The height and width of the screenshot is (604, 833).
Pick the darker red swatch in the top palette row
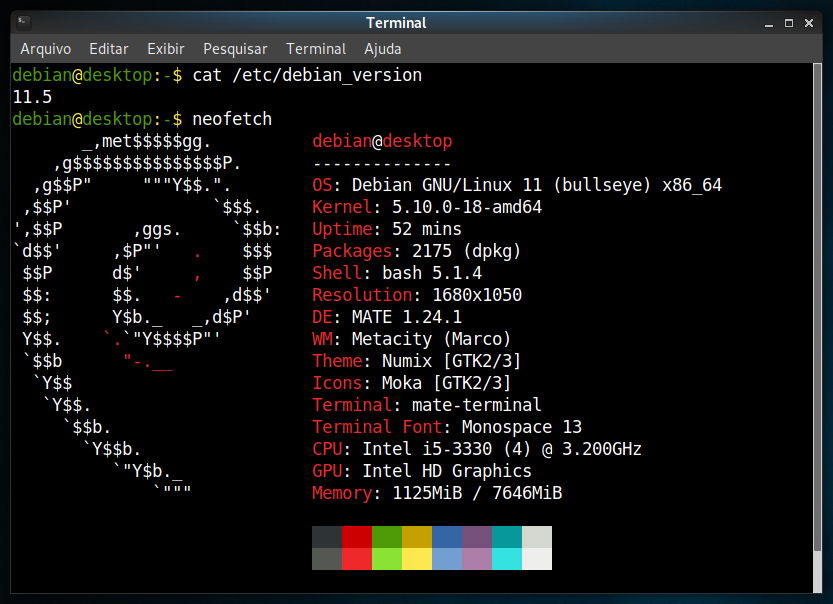(x=357, y=537)
